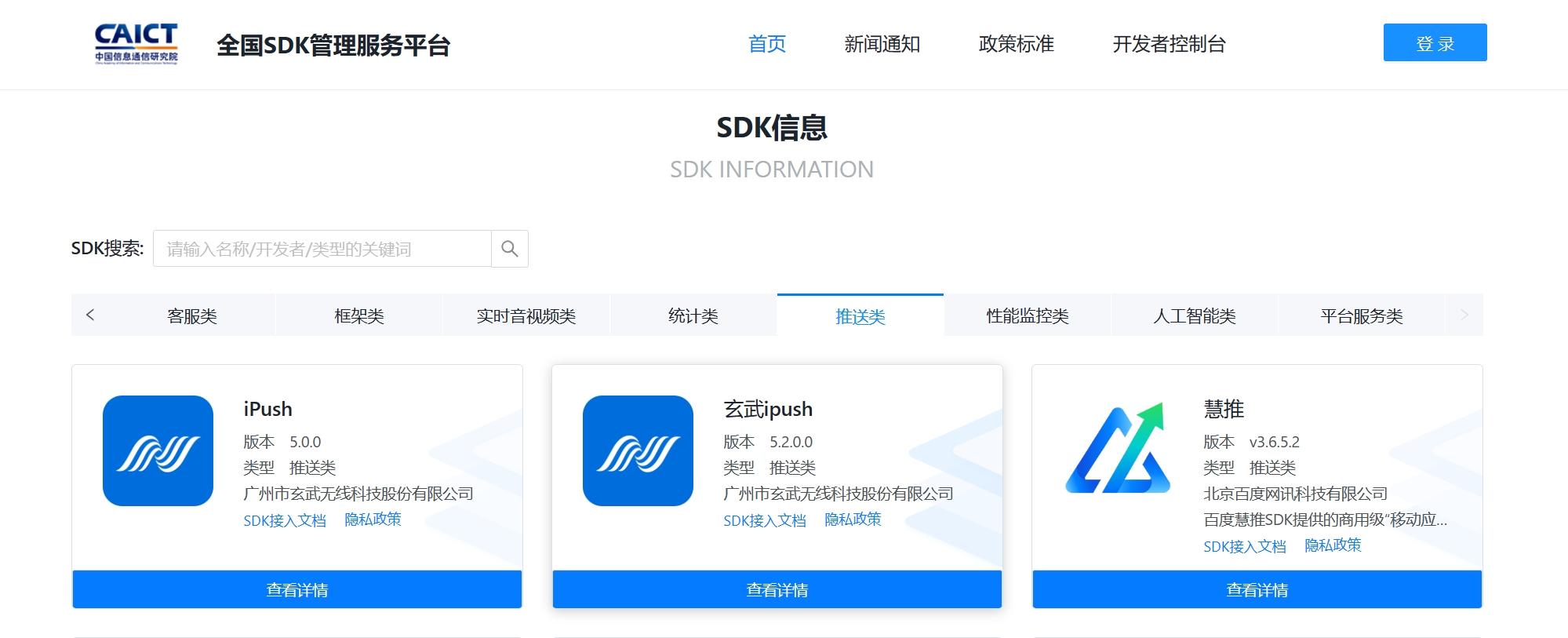
Task: Click 查看详情 for 玄武ipush
Action: click(x=777, y=589)
